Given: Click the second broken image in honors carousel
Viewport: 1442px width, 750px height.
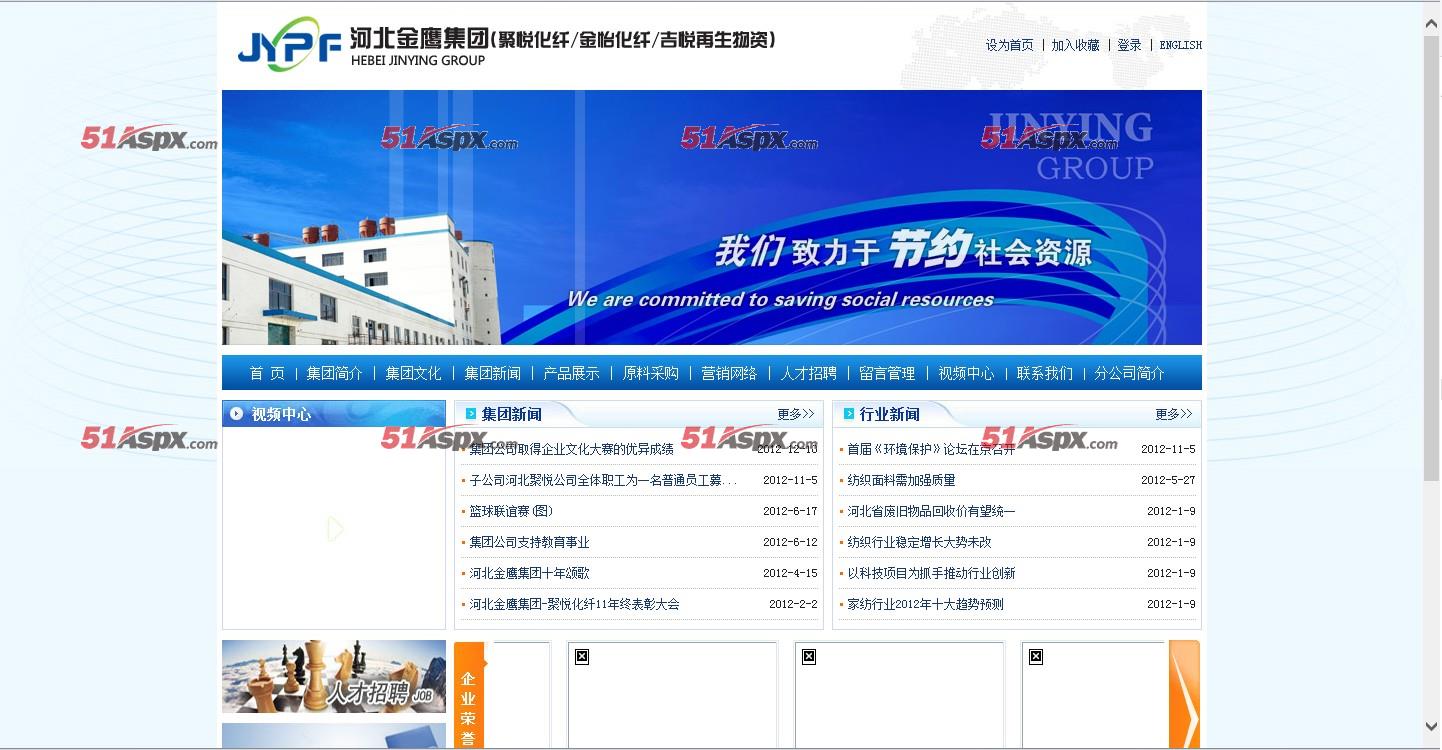Looking at the screenshot, I should pyautogui.click(x=809, y=656).
